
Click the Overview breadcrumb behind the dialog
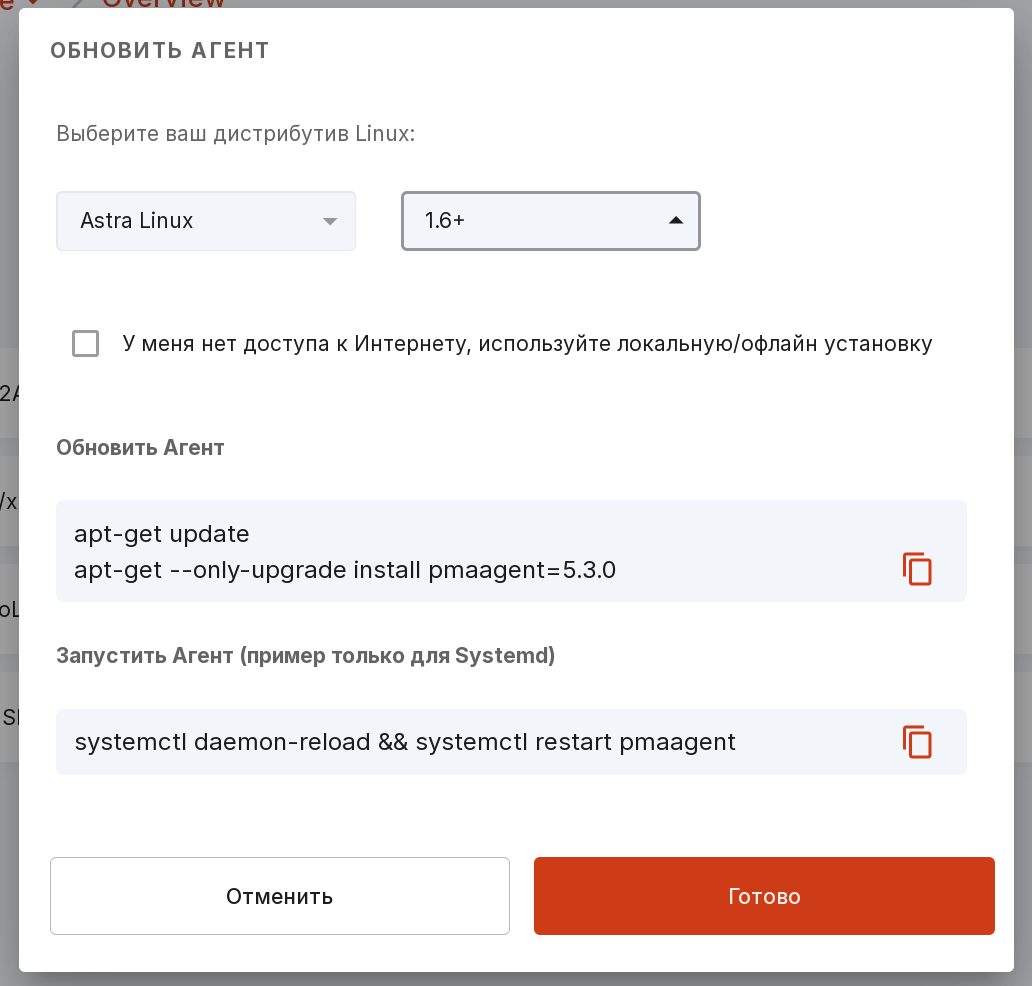(163, 3)
